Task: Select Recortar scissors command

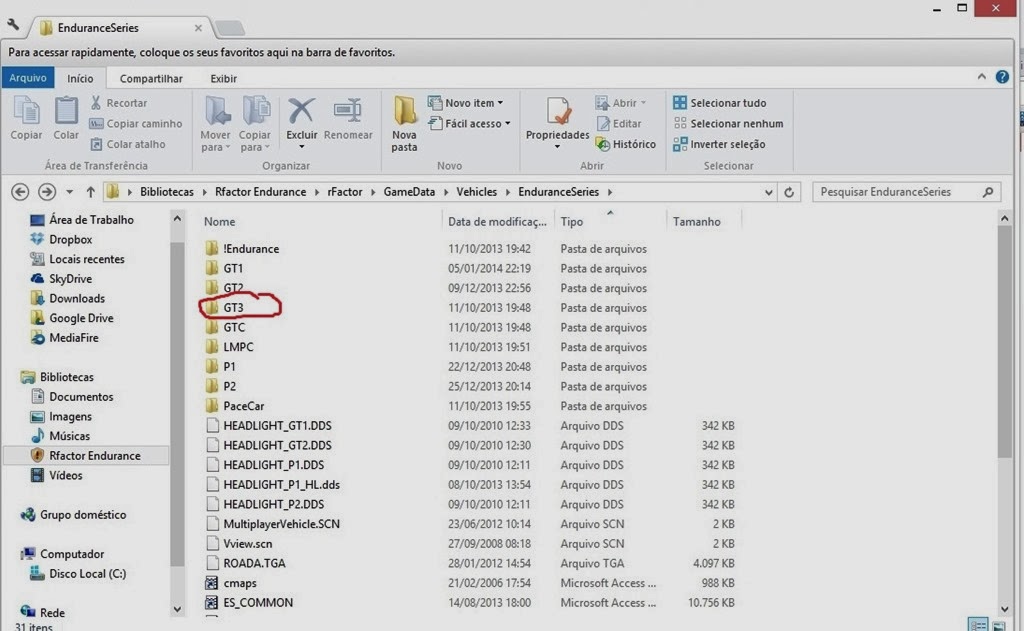Action: (119, 103)
